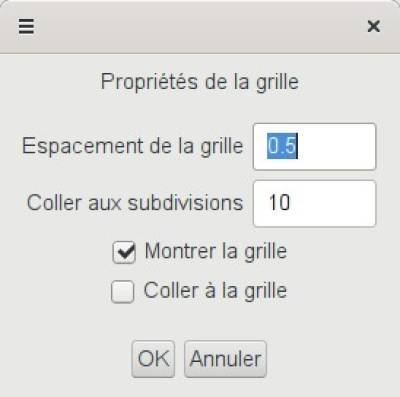
Task: Click the empty title bar area
Action: click(x=200, y=27)
